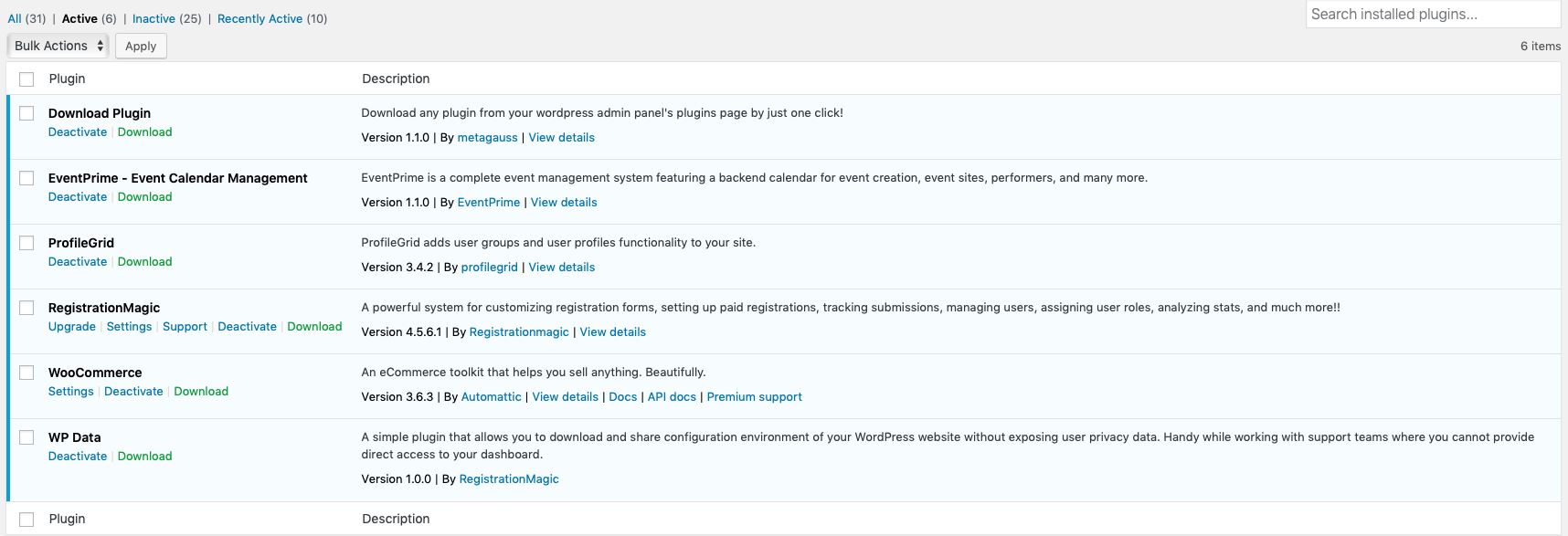Check the select-all checkbox in the header row
This screenshot has width=1568, height=536.
(26, 79)
